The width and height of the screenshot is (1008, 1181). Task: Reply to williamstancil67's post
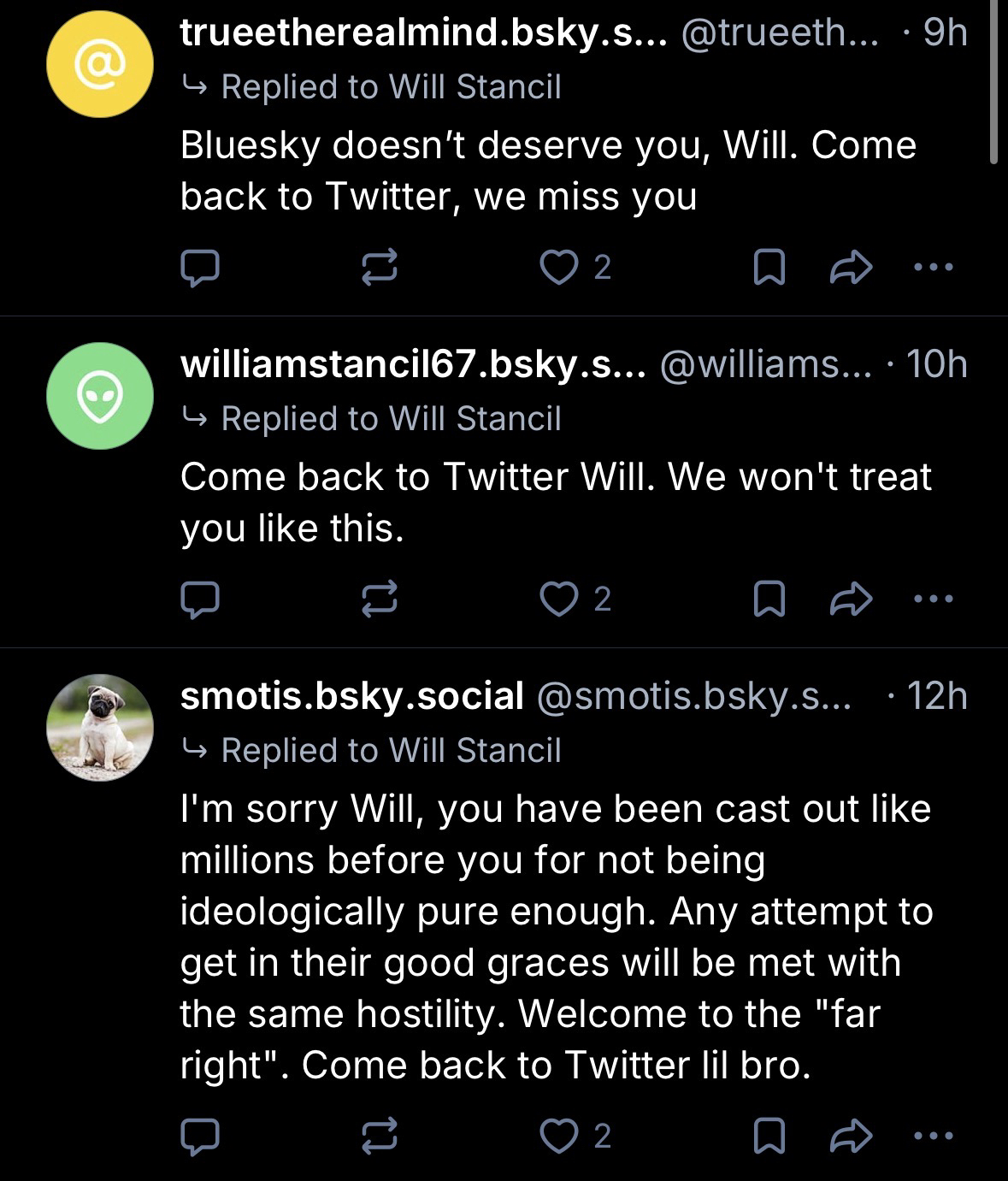200,599
